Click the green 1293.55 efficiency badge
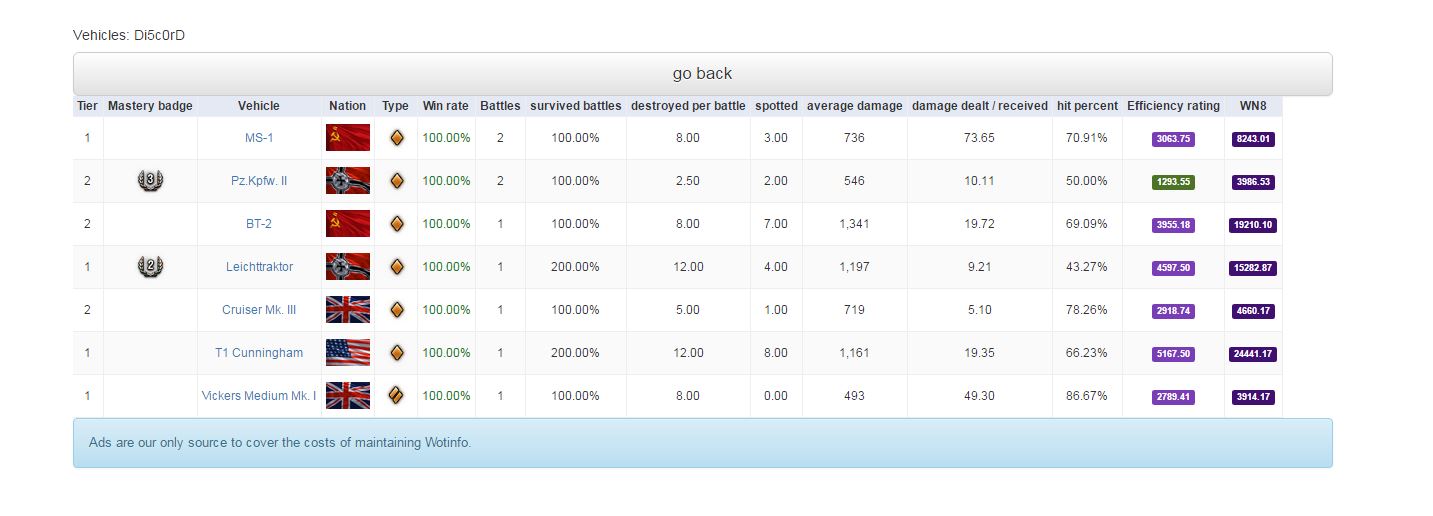This screenshot has width=1433, height=516. [x=1173, y=182]
